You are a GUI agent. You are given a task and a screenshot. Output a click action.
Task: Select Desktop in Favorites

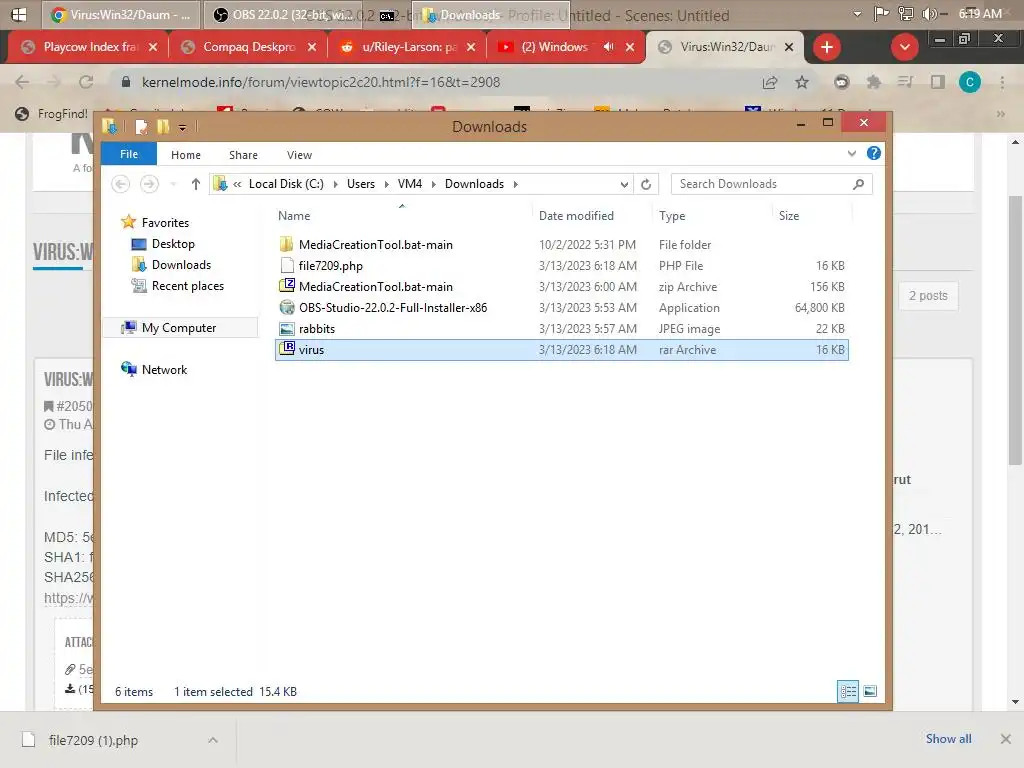point(172,244)
